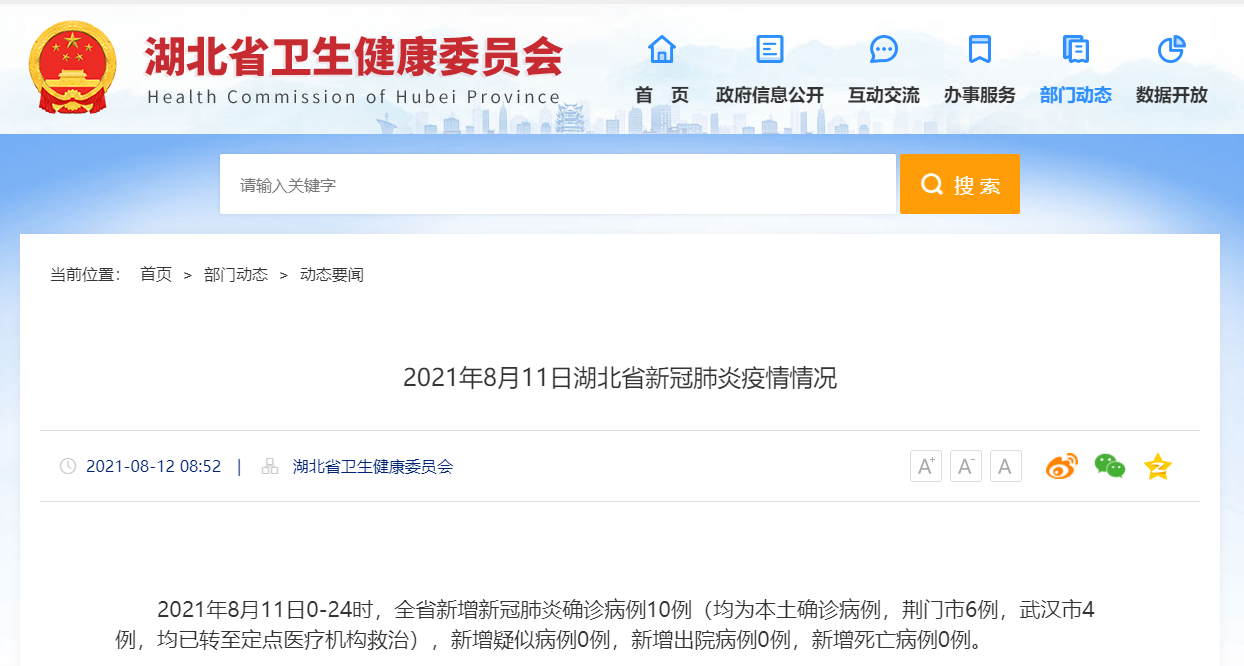The image size is (1244, 666).
Task: Share the article to WeChat
Action: tap(1110, 466)
